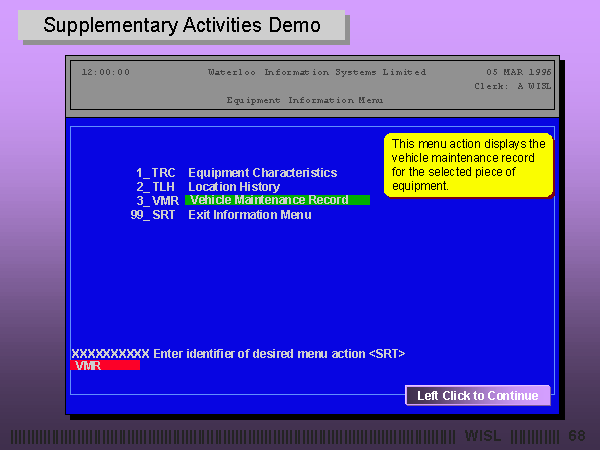The width and height of the screenshot is (600, 450).
Task: Click the 'Waterloo Information Systems Limited' header title
Action: point(317,72)
